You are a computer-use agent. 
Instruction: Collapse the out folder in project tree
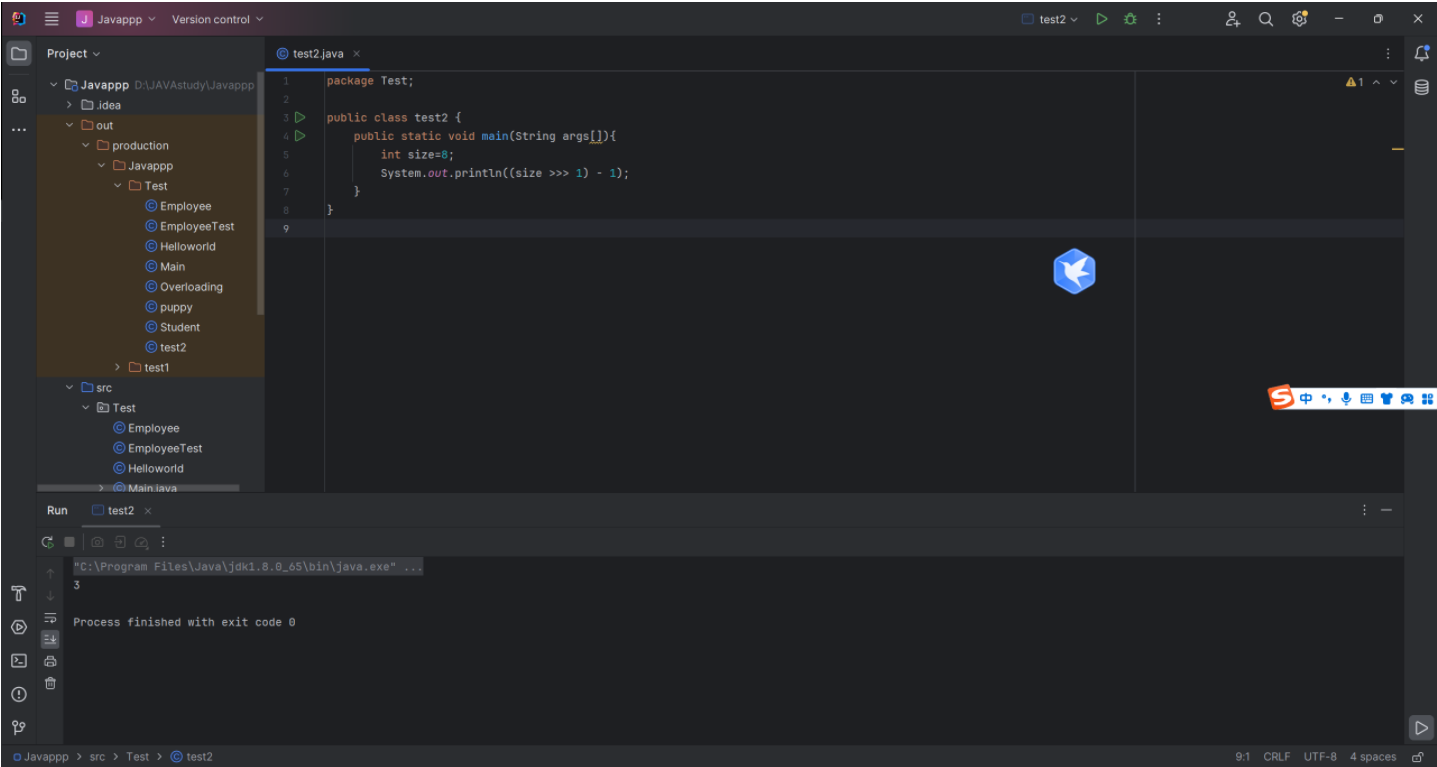[x=70, y=125]
